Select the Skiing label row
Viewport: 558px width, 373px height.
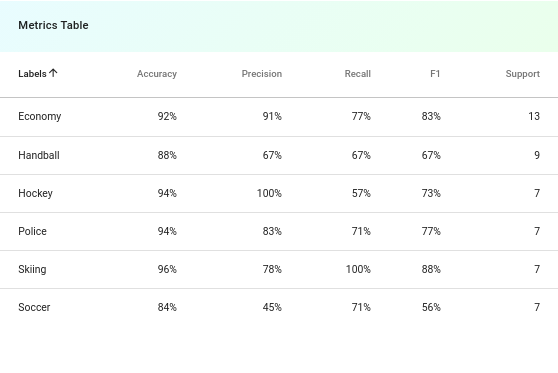click(279, 270)
